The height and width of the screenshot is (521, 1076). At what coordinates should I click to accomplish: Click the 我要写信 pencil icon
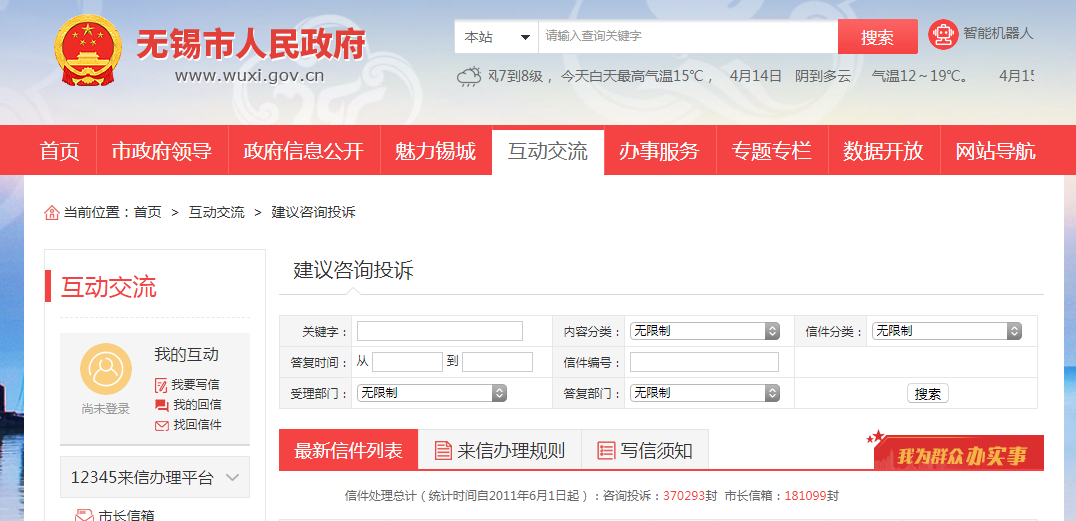click(x=161, y=385)
